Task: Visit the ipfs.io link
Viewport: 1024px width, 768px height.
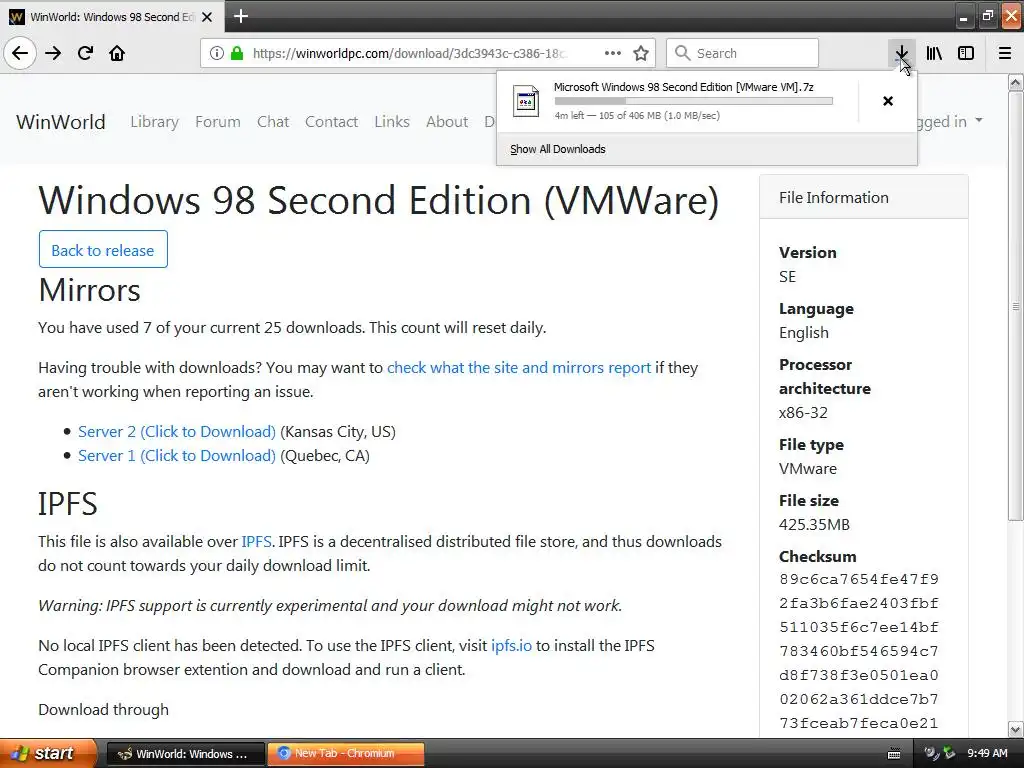Action: [511, 646]
